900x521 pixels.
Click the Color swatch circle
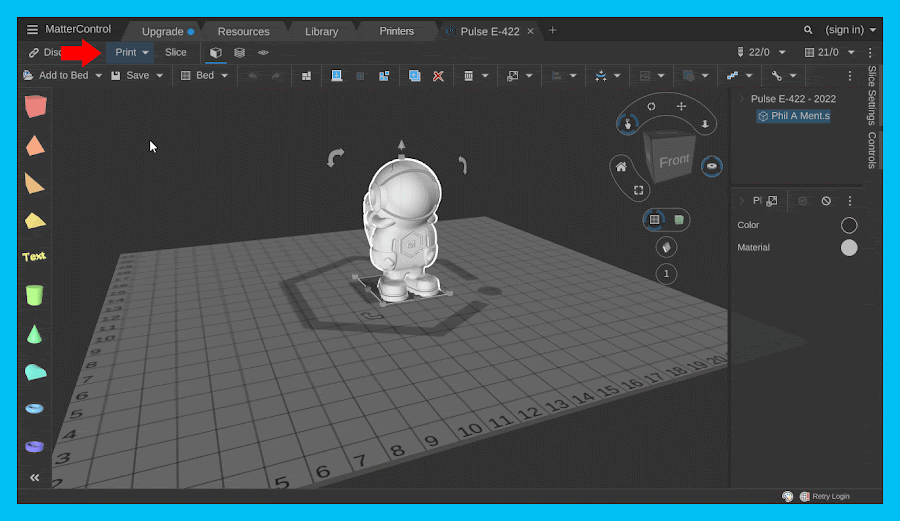pos(849,225)
